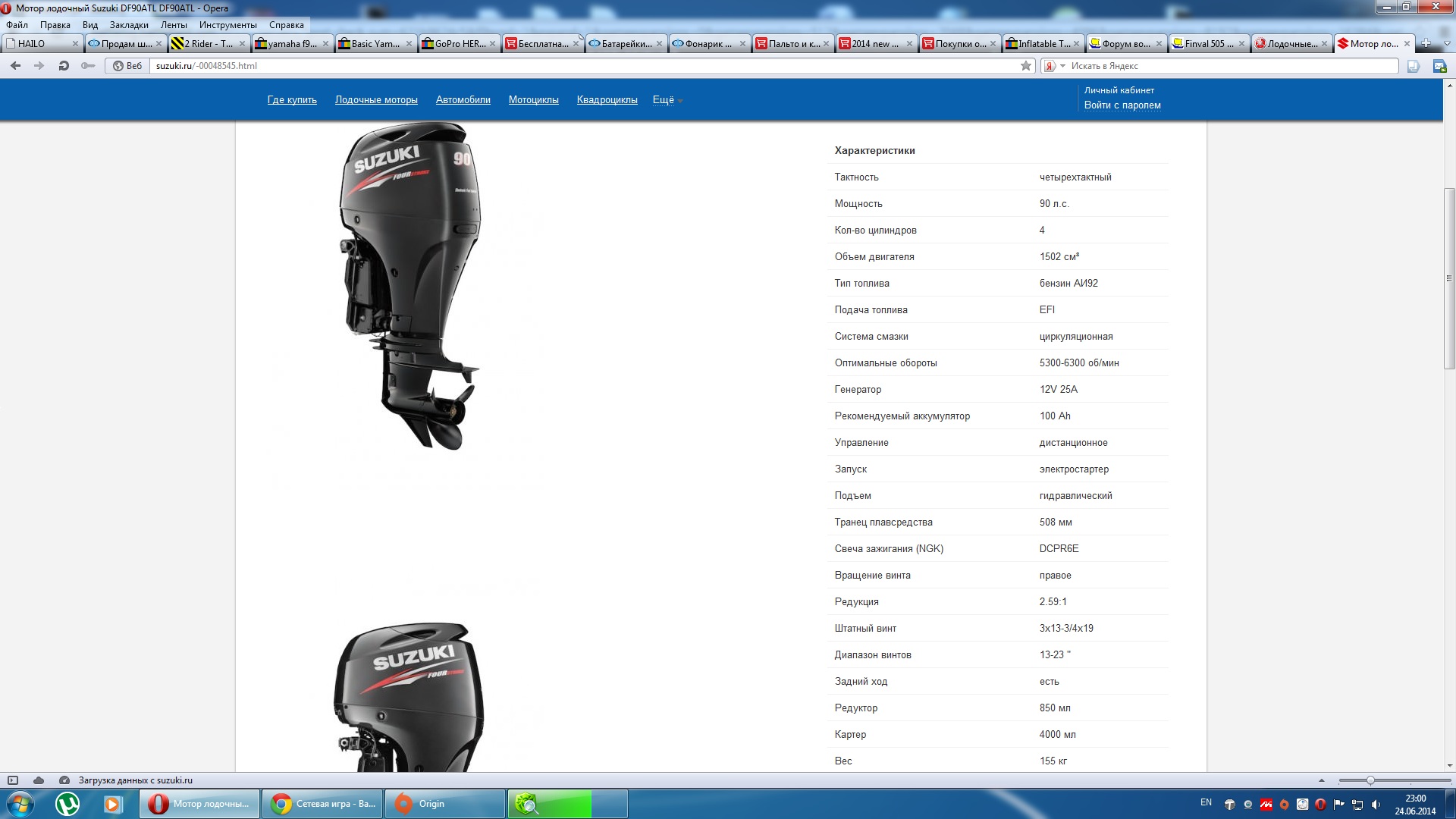This screenshot has height=819, width=1456.
Task: Click the Лодочные моторы link
Action: (376, 100)
